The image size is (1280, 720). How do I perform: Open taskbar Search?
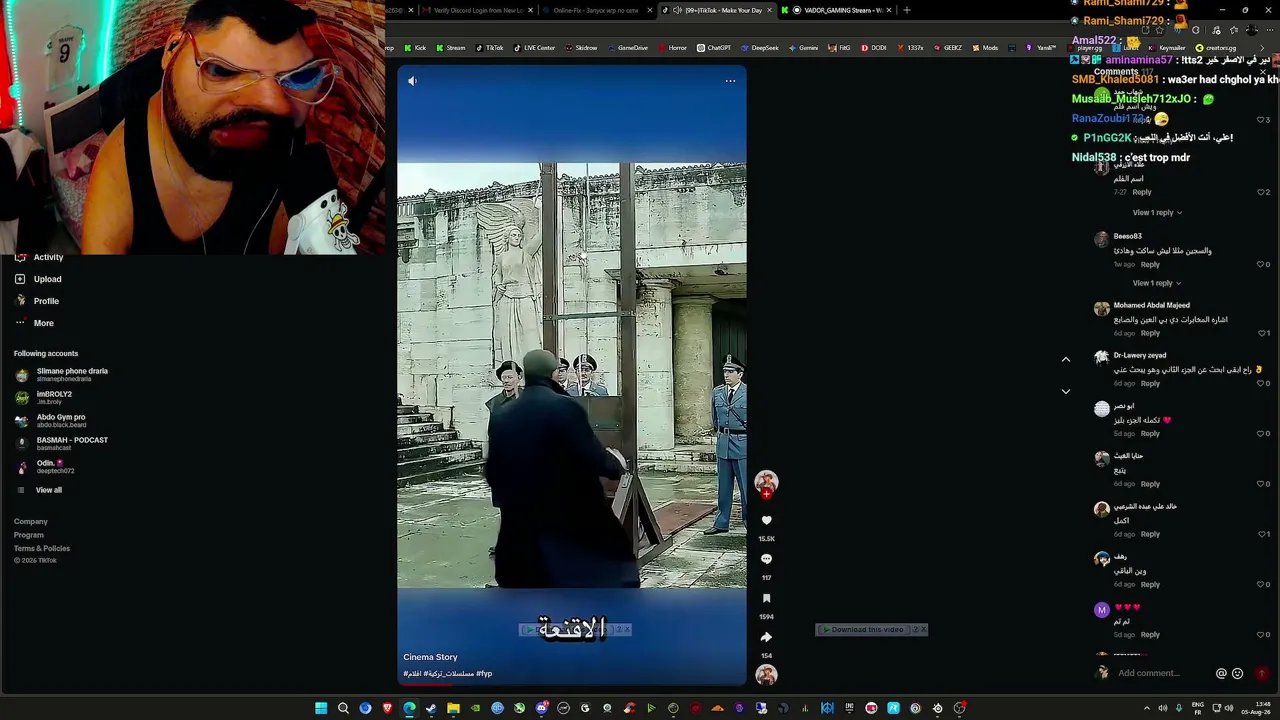point(343,709)
